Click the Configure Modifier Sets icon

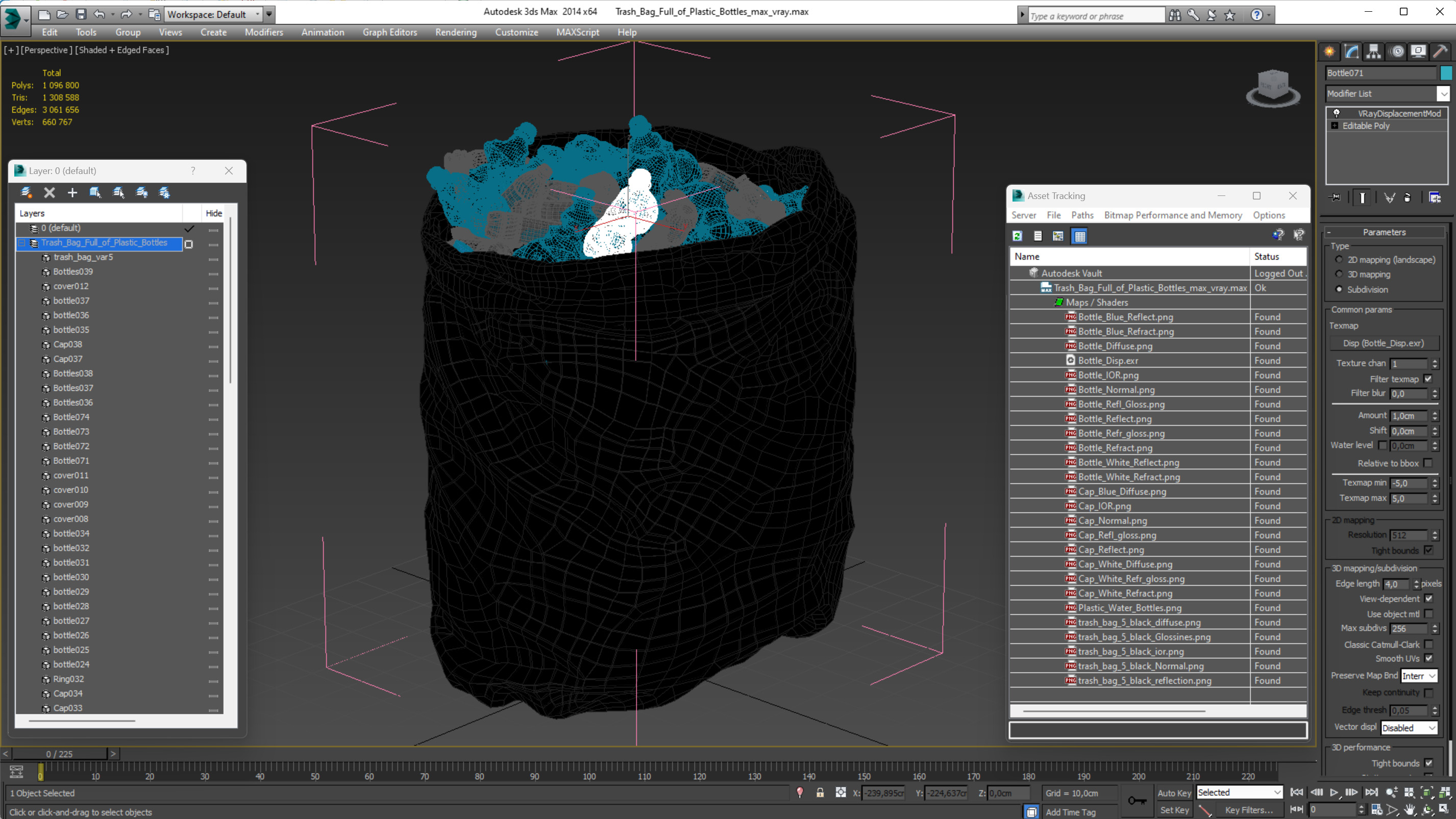(x=1435, y=197)
